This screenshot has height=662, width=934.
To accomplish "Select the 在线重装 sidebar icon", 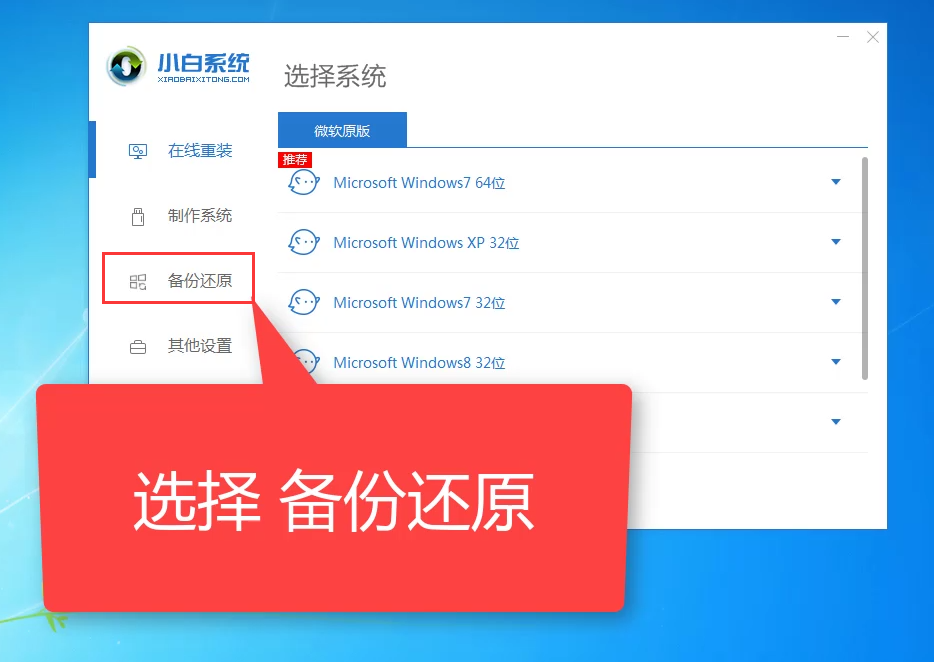I will click(137, 150).
